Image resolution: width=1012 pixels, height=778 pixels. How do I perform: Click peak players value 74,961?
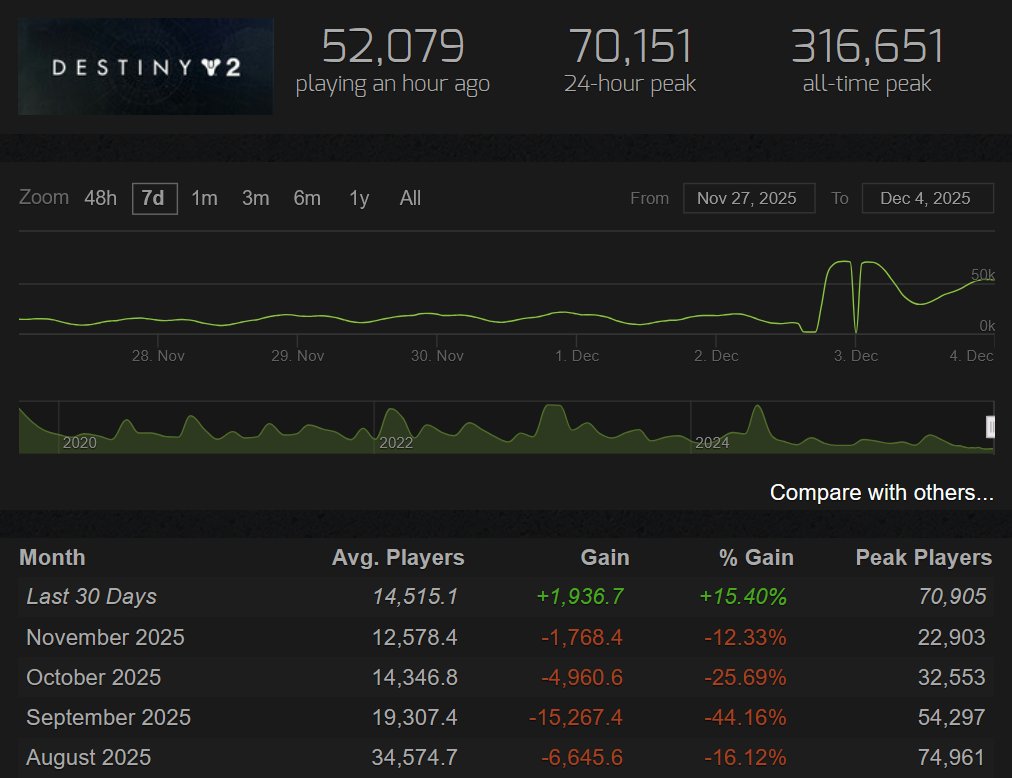click(952, 758)
